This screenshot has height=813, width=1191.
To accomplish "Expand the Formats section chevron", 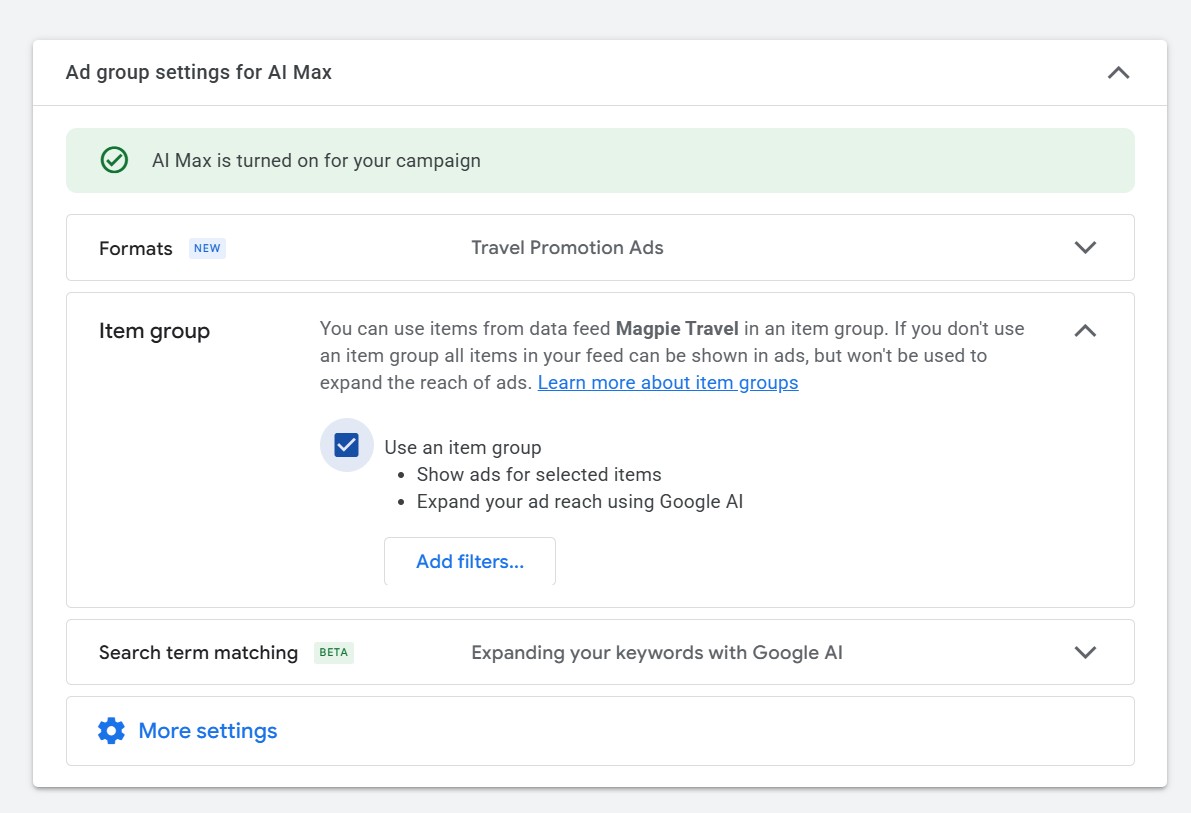I will (1085, 248).
